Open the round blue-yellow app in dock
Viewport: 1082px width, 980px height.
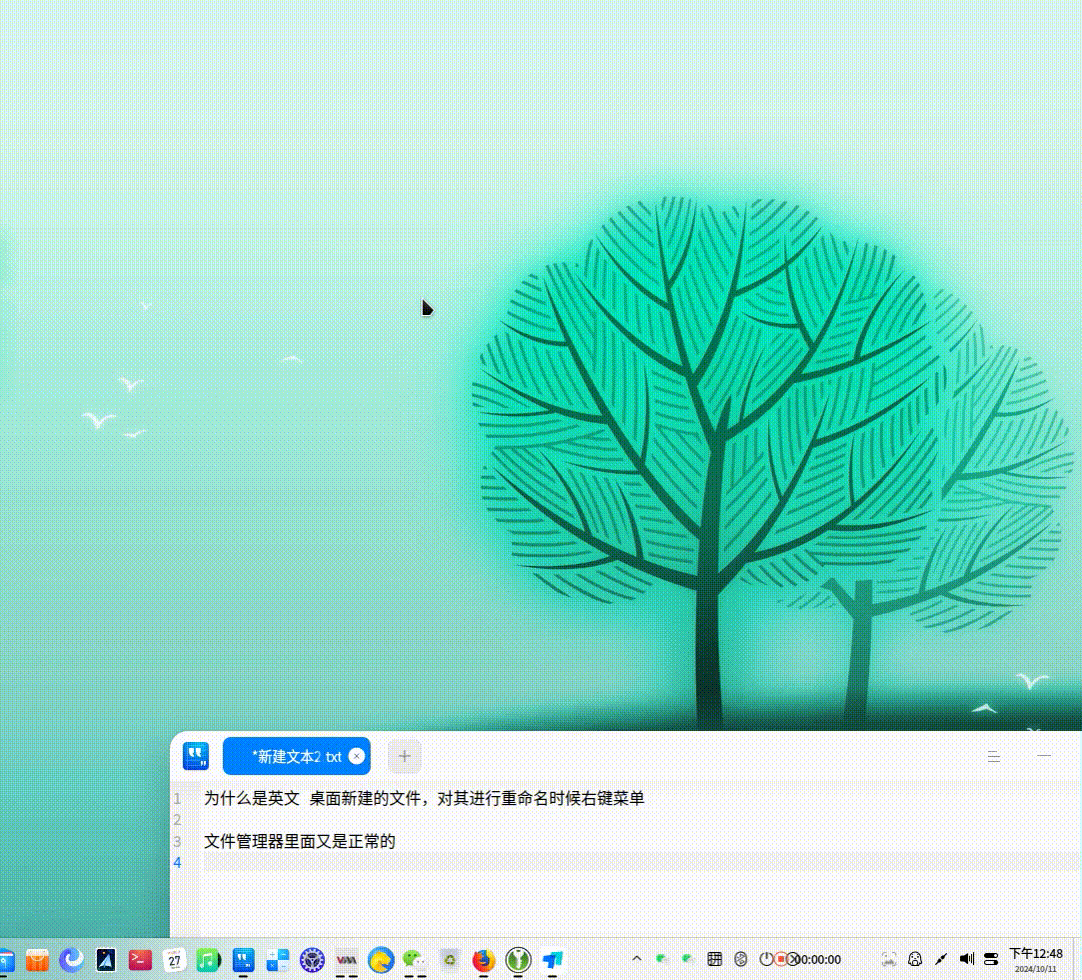click(381, 960)
